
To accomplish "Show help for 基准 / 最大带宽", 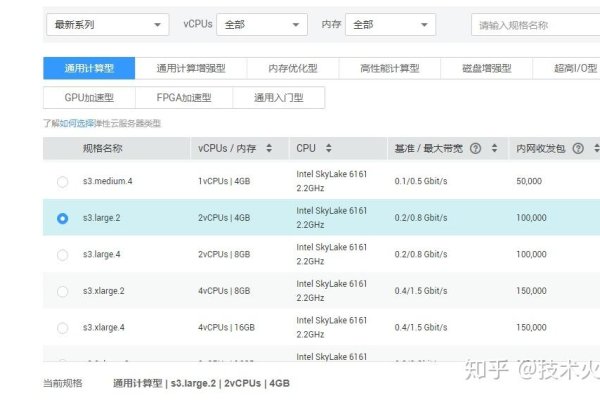I will (475, 148).
